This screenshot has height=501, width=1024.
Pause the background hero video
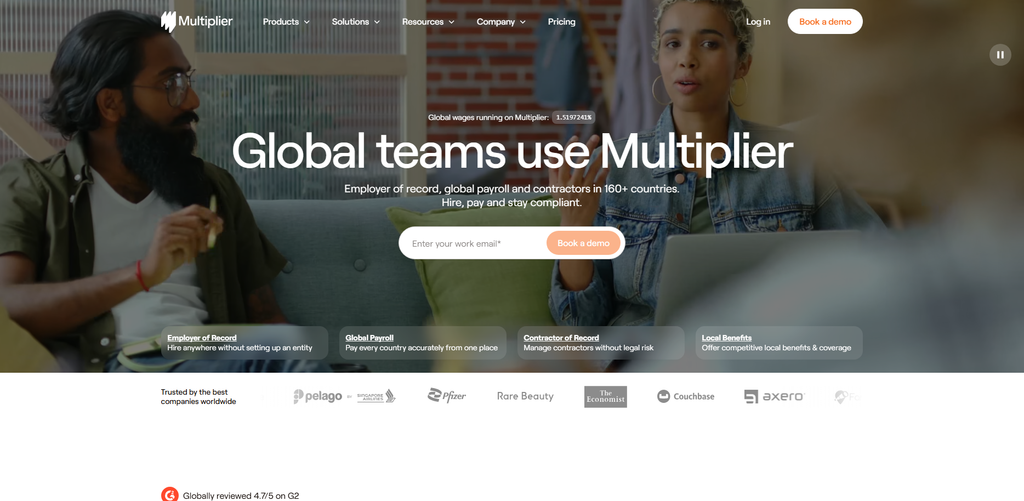pyautogui.click(x=1000, y=55)
